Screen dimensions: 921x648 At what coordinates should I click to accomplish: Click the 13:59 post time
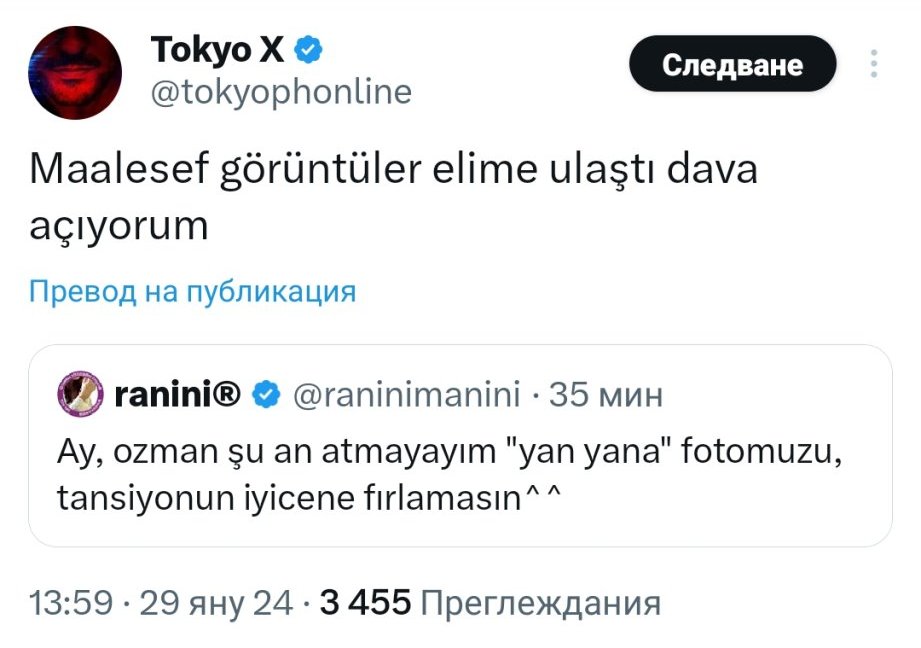pyautogui.click(x=70, y=603)
